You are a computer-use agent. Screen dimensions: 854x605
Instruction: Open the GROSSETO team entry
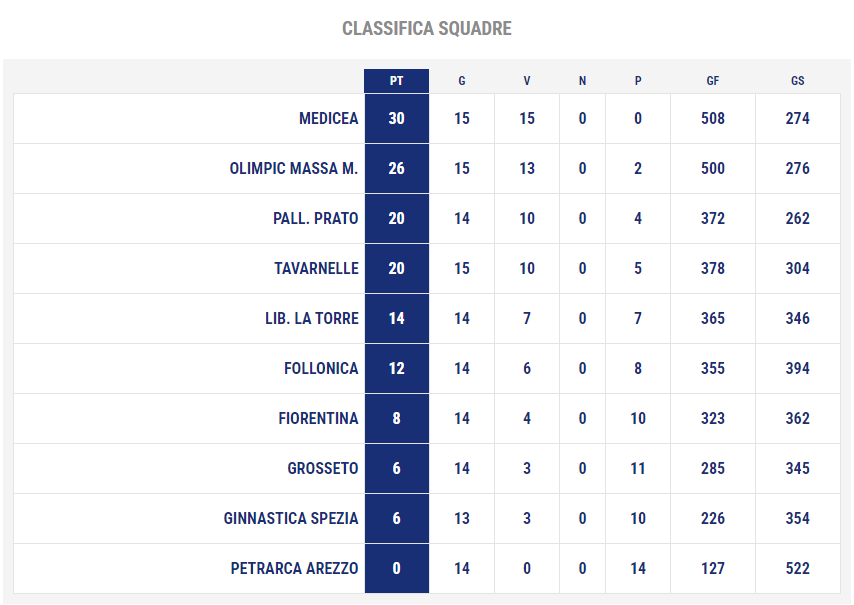click(323, 468)
